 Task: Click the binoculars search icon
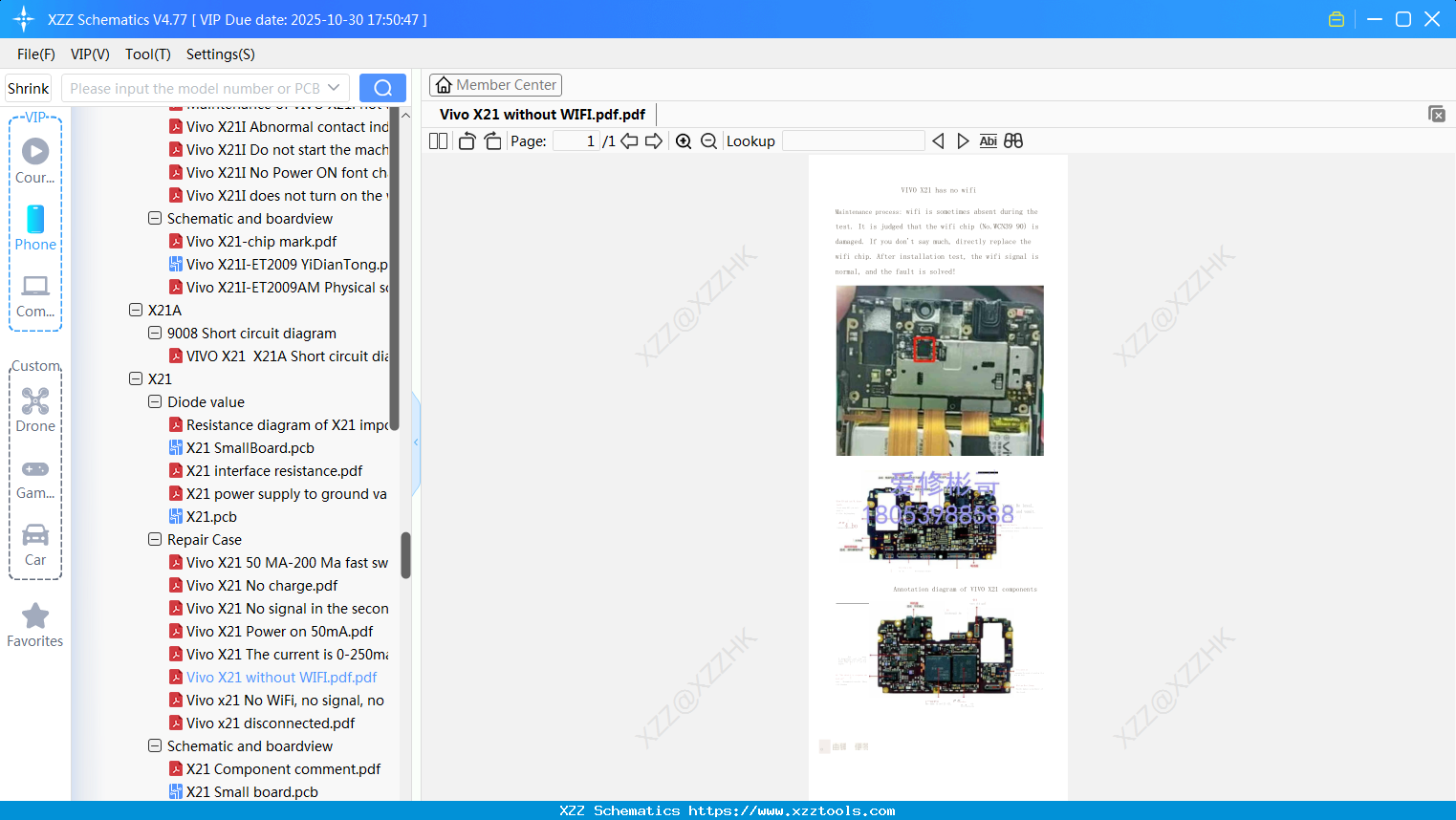pyautogui.click(x=1013, y=141)
